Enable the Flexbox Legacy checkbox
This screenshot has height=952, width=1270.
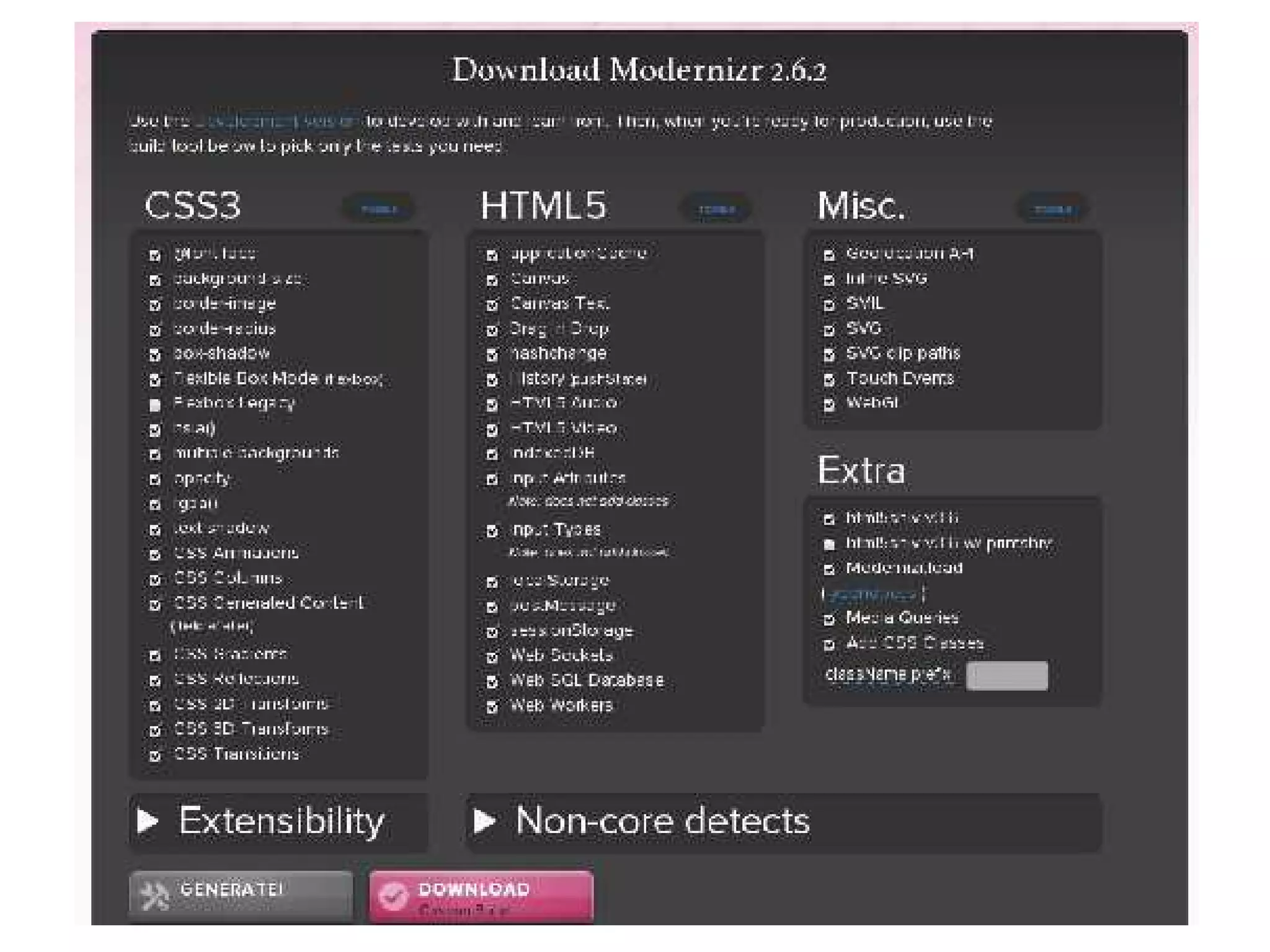click(x=155, y=405)
